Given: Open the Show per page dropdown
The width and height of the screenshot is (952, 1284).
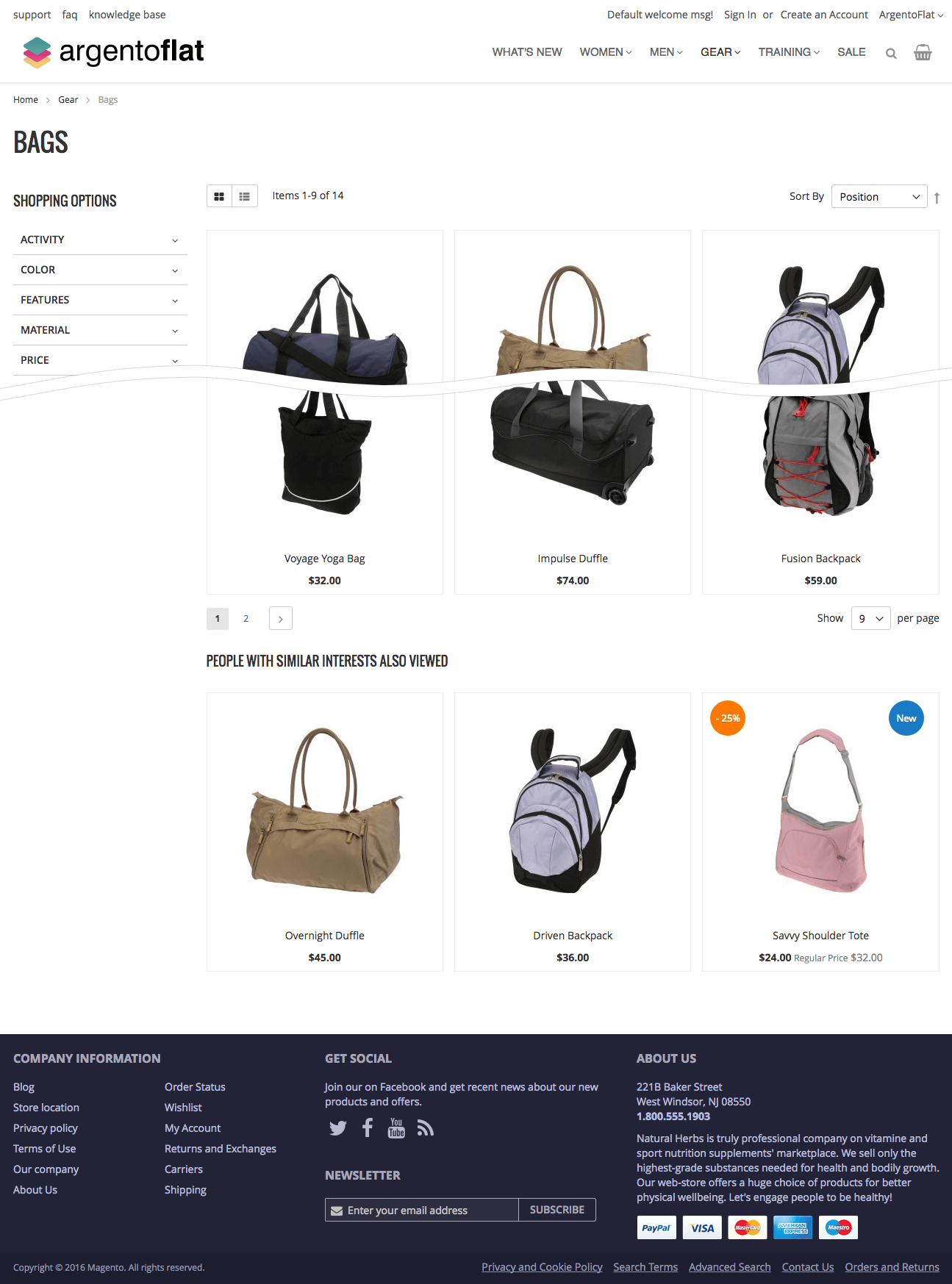Looking at the screenshot, I should pyautogui.click(x=871, y=618).
